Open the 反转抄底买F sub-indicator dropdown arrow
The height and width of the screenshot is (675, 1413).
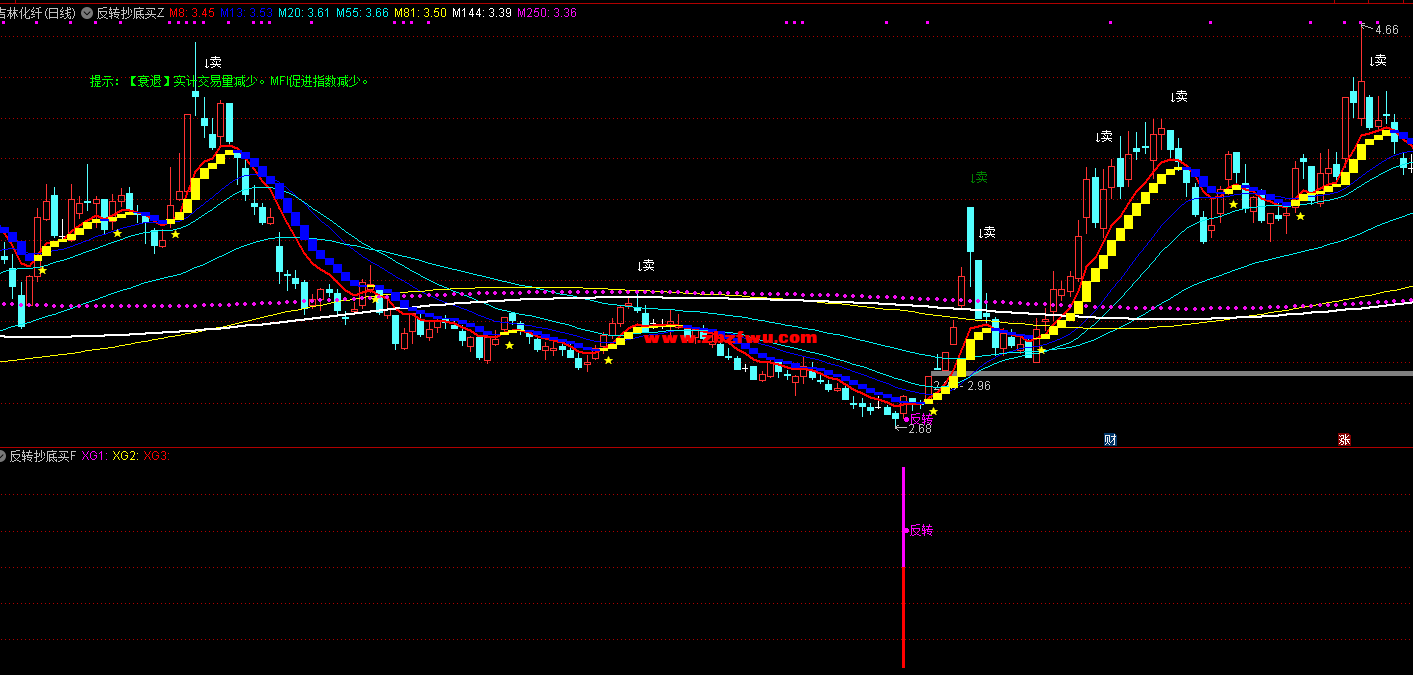click(4, 456)
